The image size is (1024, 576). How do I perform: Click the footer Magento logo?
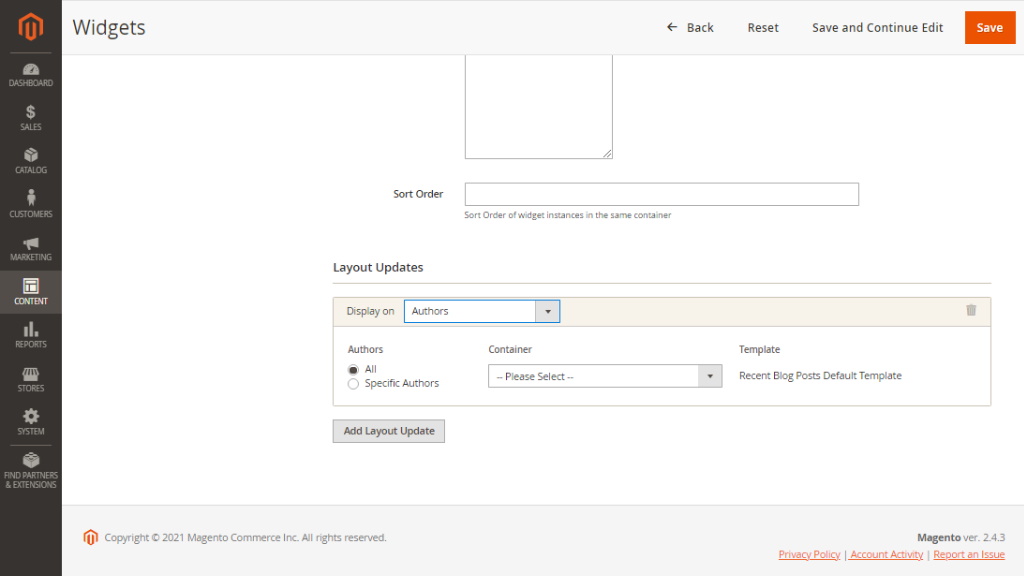tap(90, 537)
